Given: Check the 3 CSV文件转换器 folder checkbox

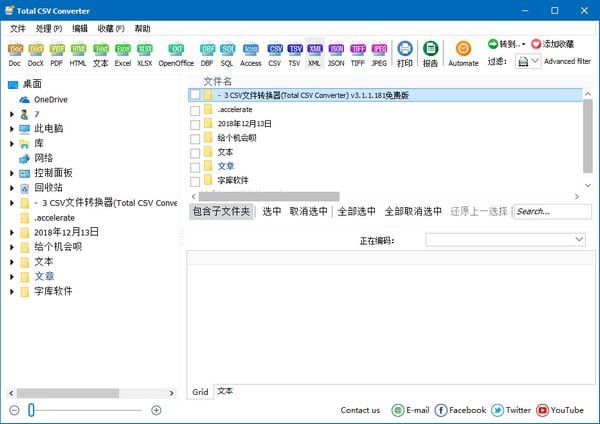Looking at the screenshot, I should pos(195,95).
